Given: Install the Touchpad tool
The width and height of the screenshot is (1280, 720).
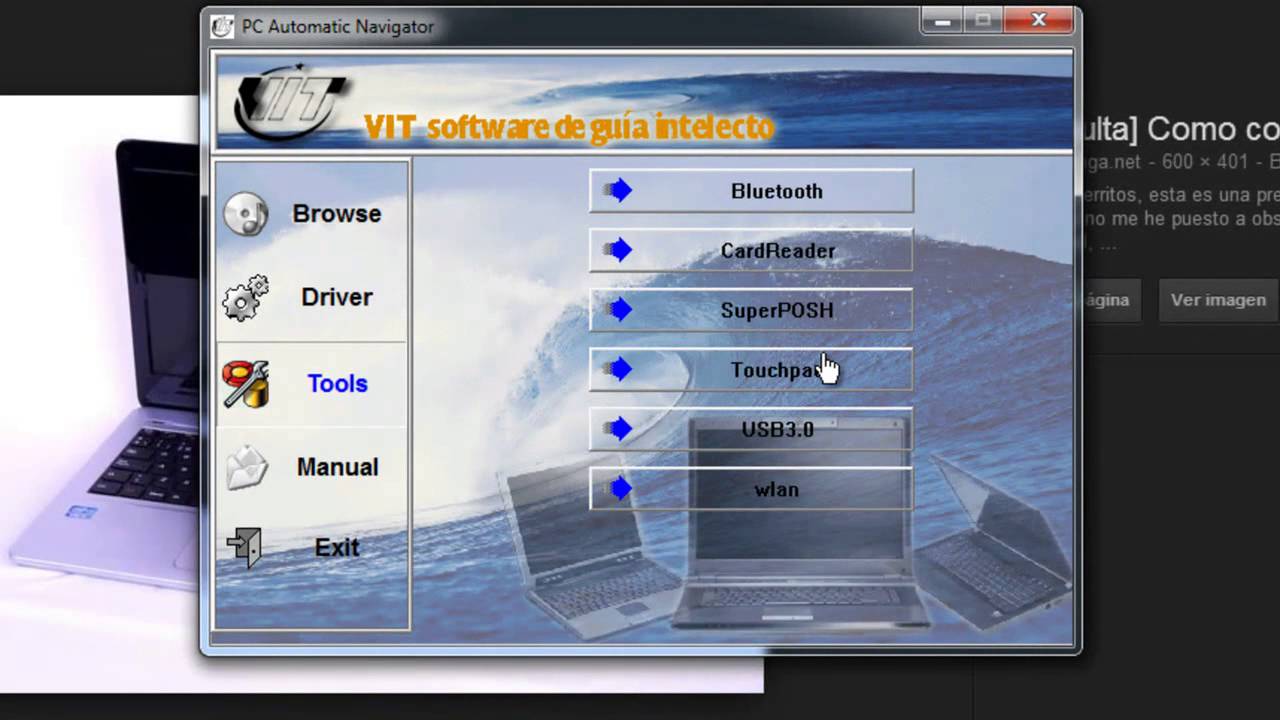Looking at the screenshot, I should pyautogui.click(x=751, y=370).
